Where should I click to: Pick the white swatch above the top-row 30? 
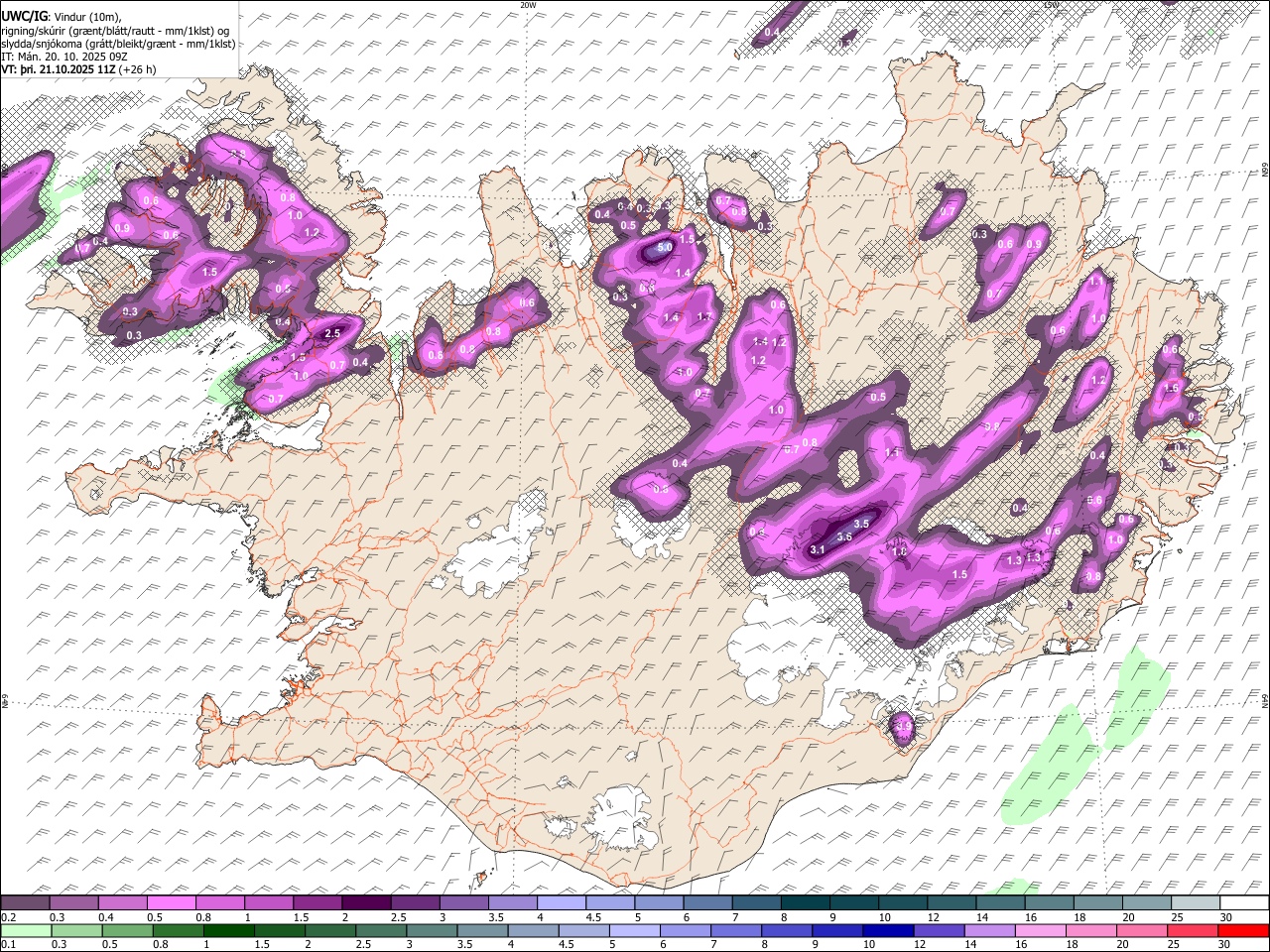(x=1242, y=903)
